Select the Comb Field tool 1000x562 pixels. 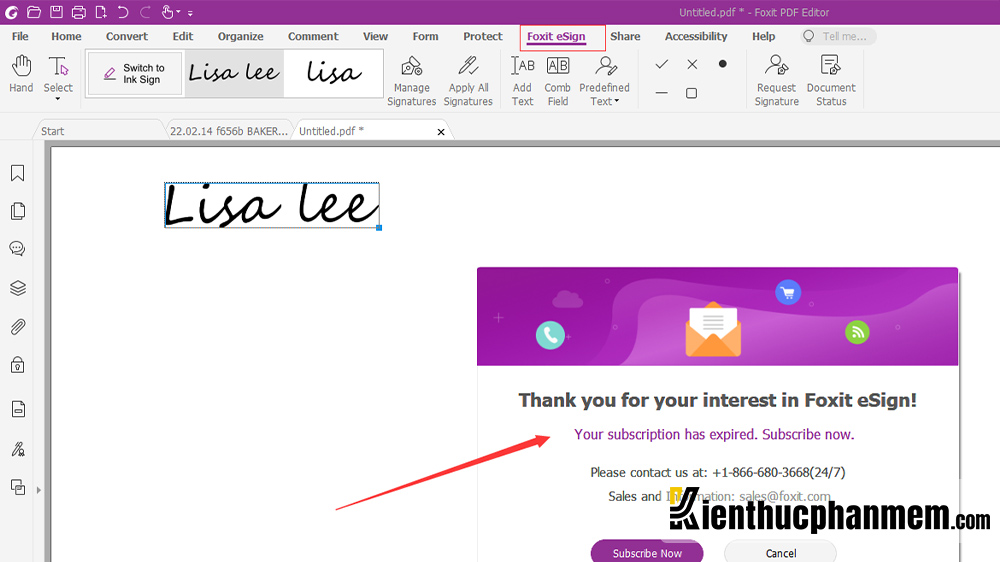(x=557, y=80)
